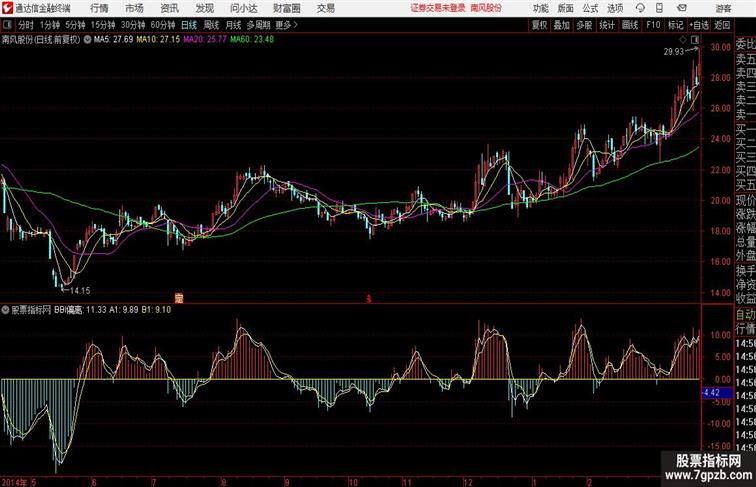Open the 功能 menu

[541, 8]
